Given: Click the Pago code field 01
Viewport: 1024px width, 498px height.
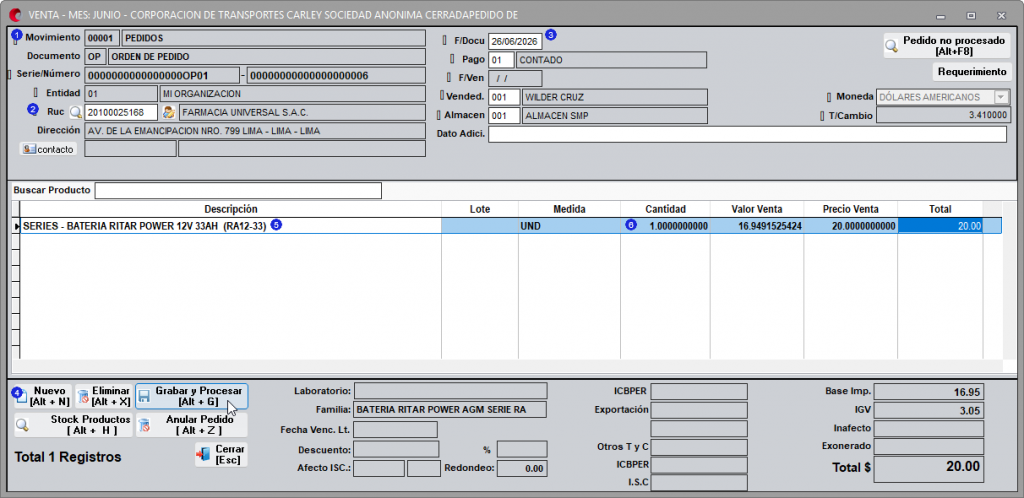Looking at the screenshot, I should click(501, 60).
